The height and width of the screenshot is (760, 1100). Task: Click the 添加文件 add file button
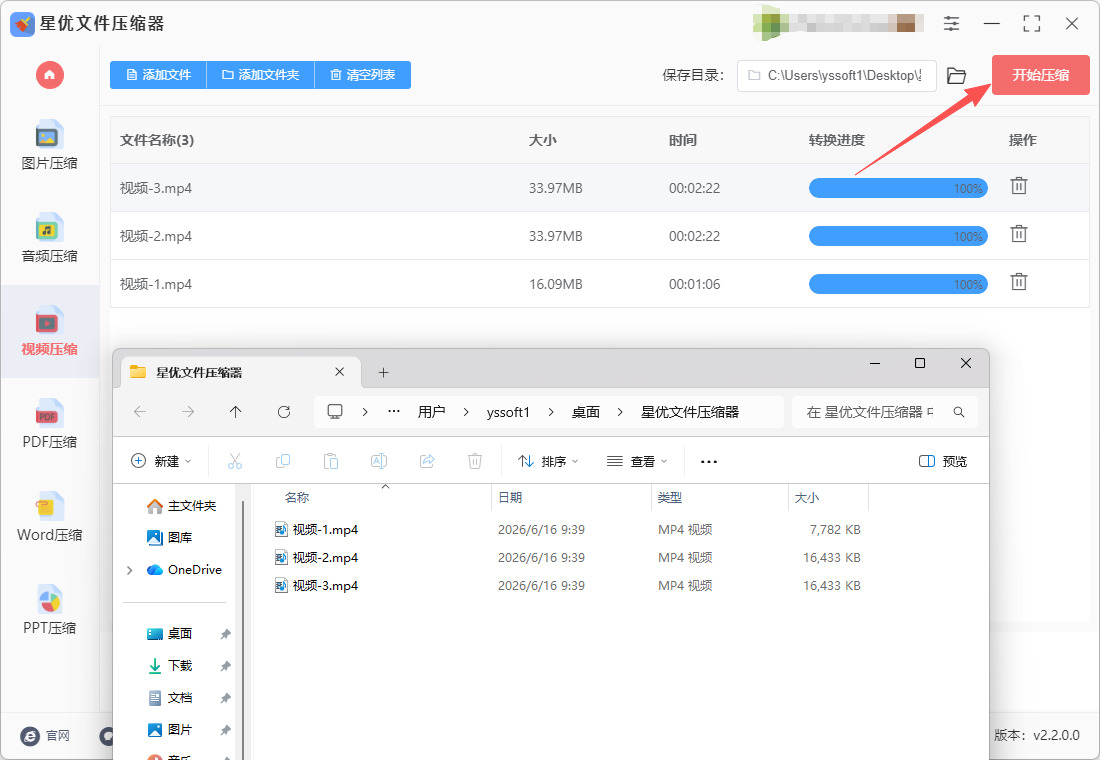pos(159,75)
